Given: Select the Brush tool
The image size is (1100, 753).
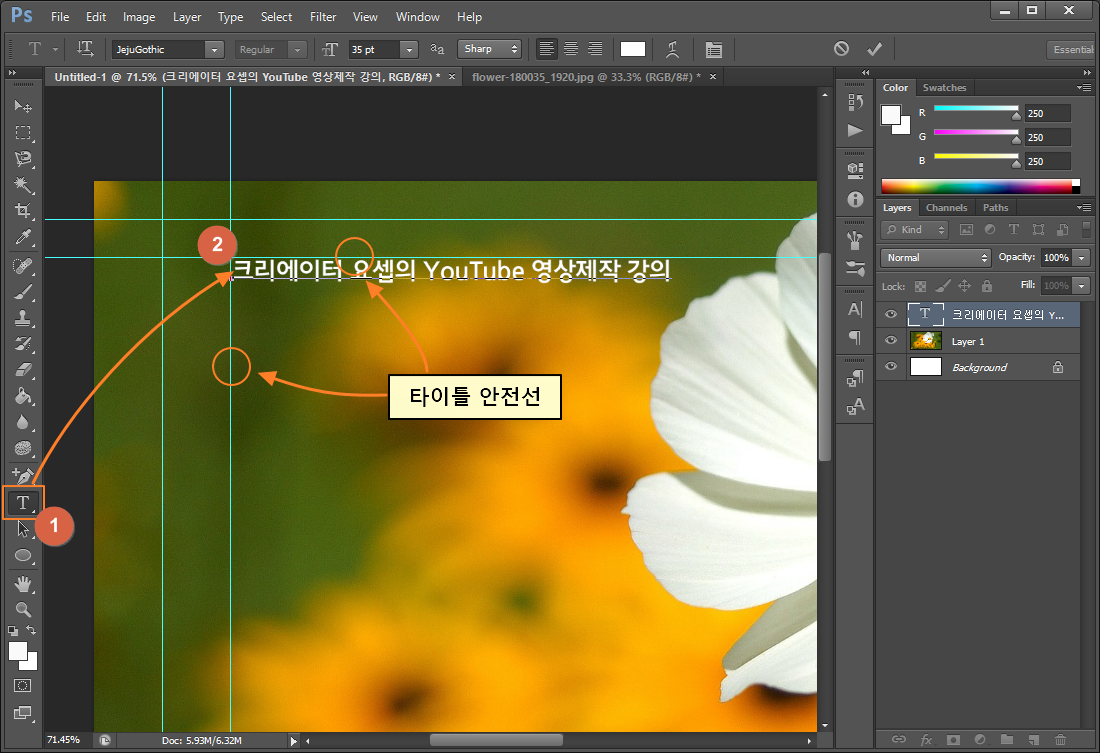Looking at the screenshot, I should click(22, 291).
